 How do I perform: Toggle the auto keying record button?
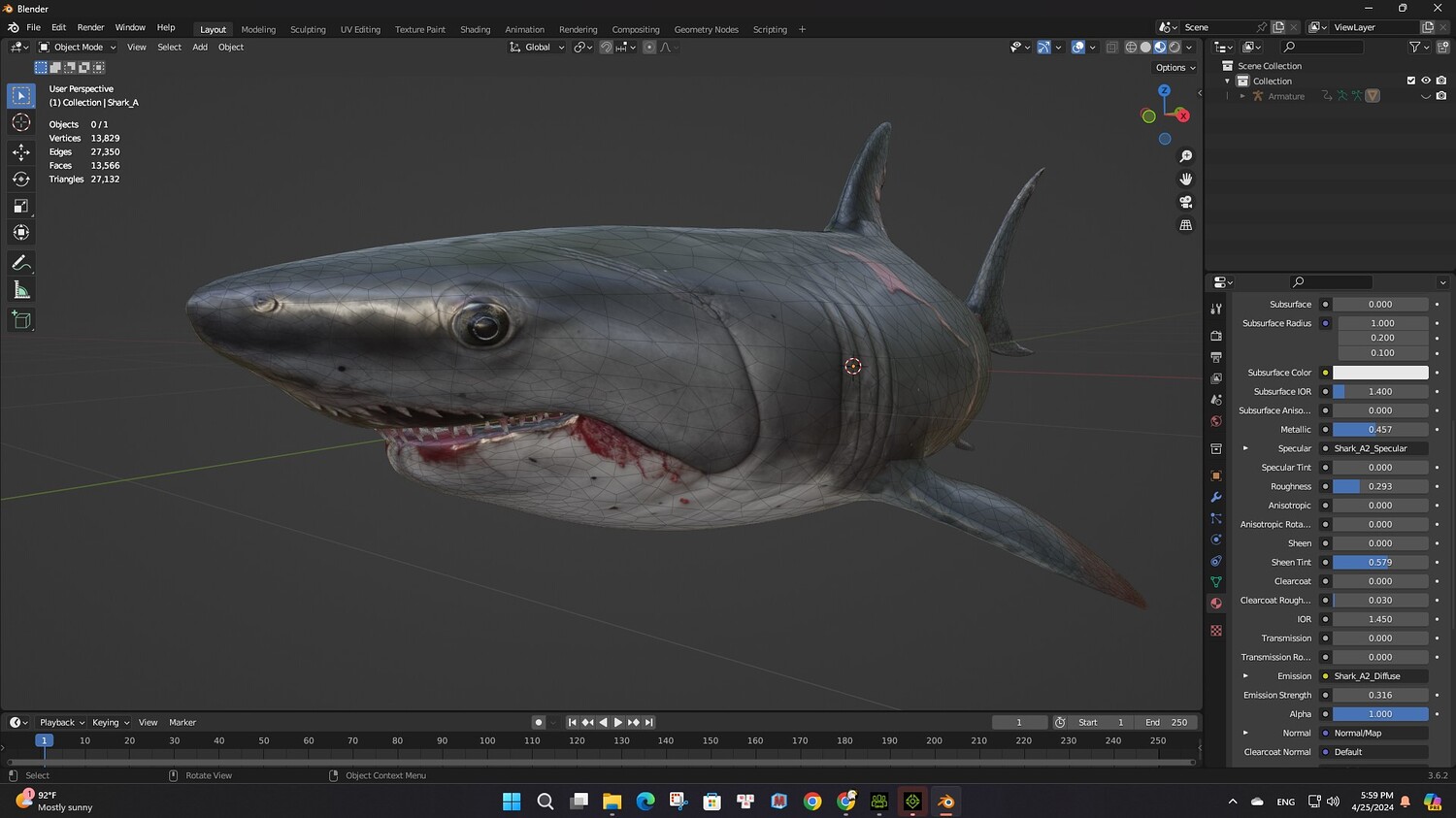(538, 722)
